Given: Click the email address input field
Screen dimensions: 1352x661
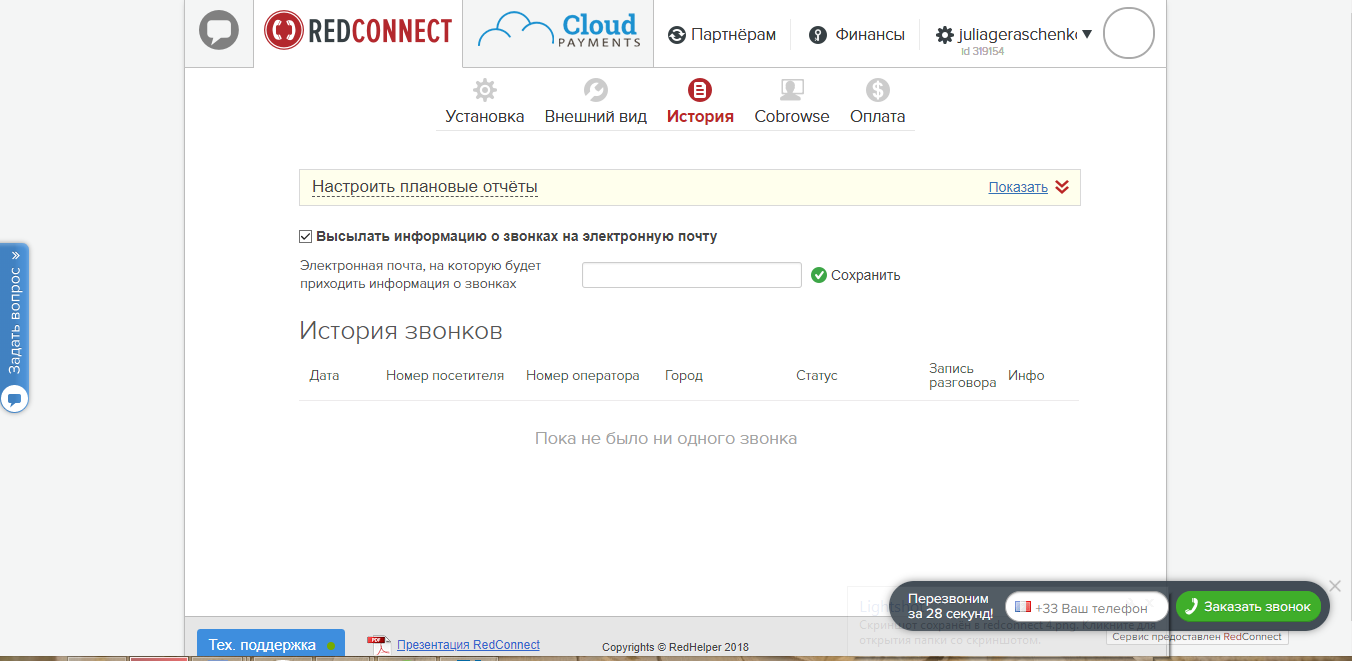Looking at the screenshot, I should (x=691, y=274).
